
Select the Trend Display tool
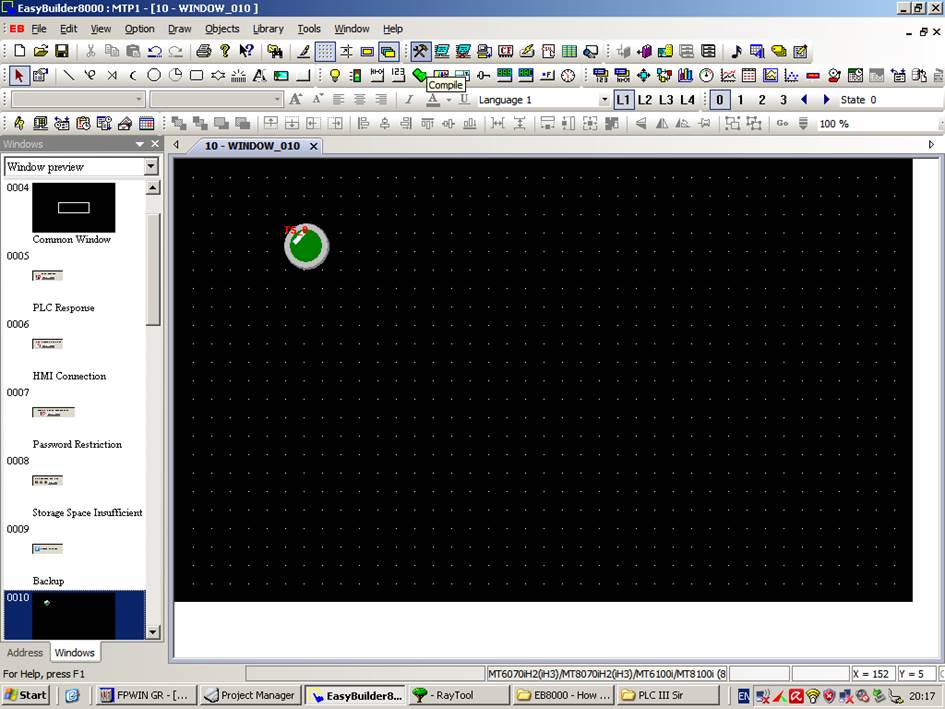point(729,75)
